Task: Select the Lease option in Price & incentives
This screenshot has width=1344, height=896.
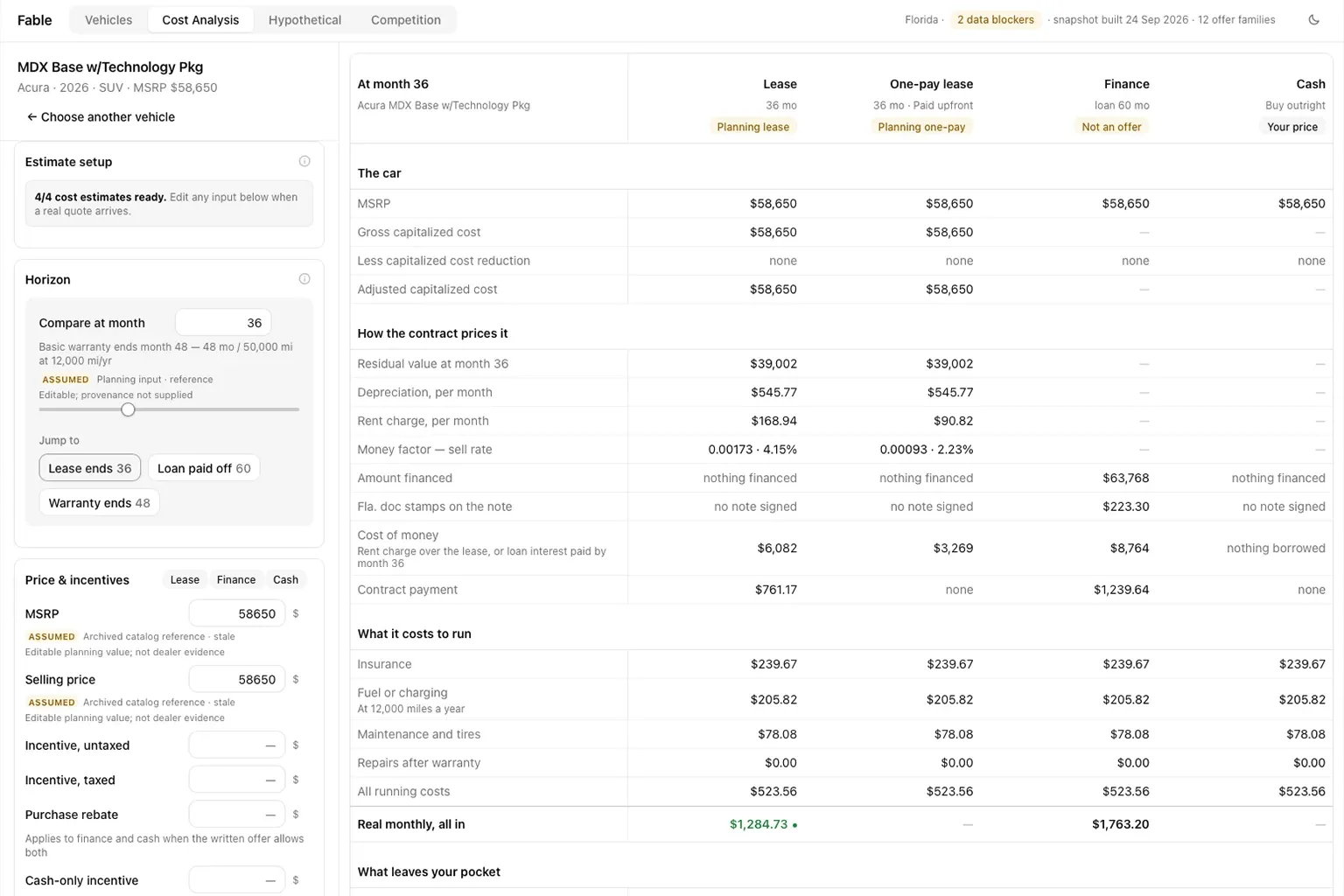Action: pyautogui.click(x=185, y=579)
